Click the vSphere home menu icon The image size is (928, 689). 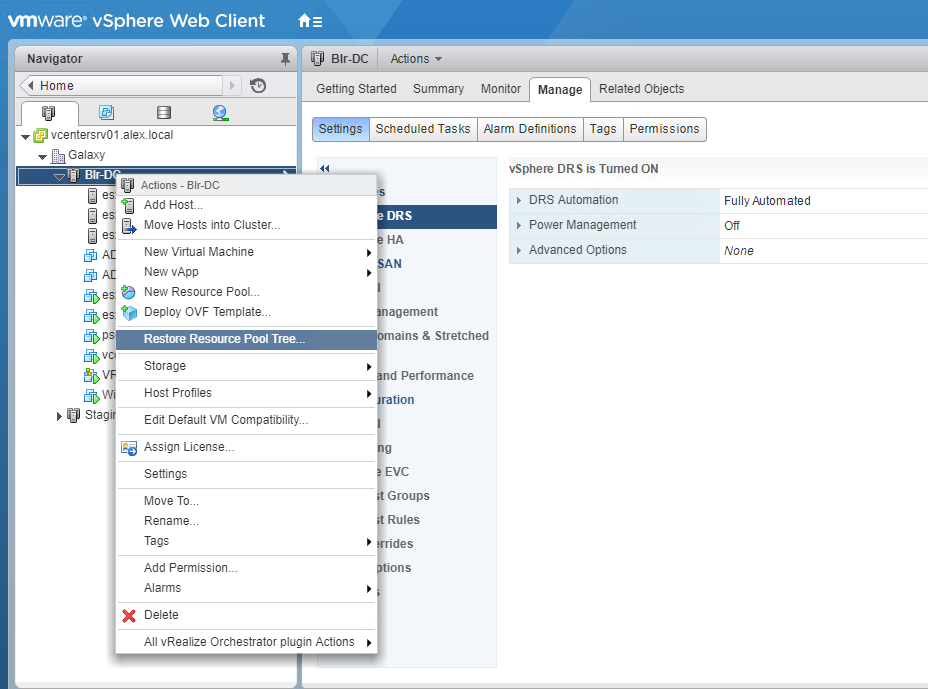pos(309,21)
